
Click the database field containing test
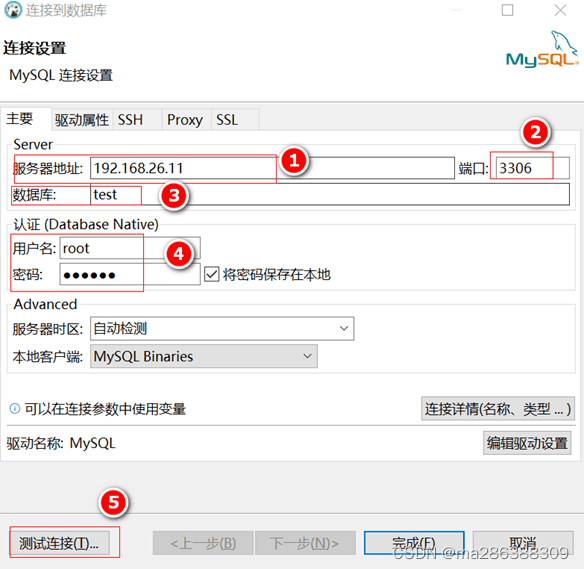(x=330, y=194)
